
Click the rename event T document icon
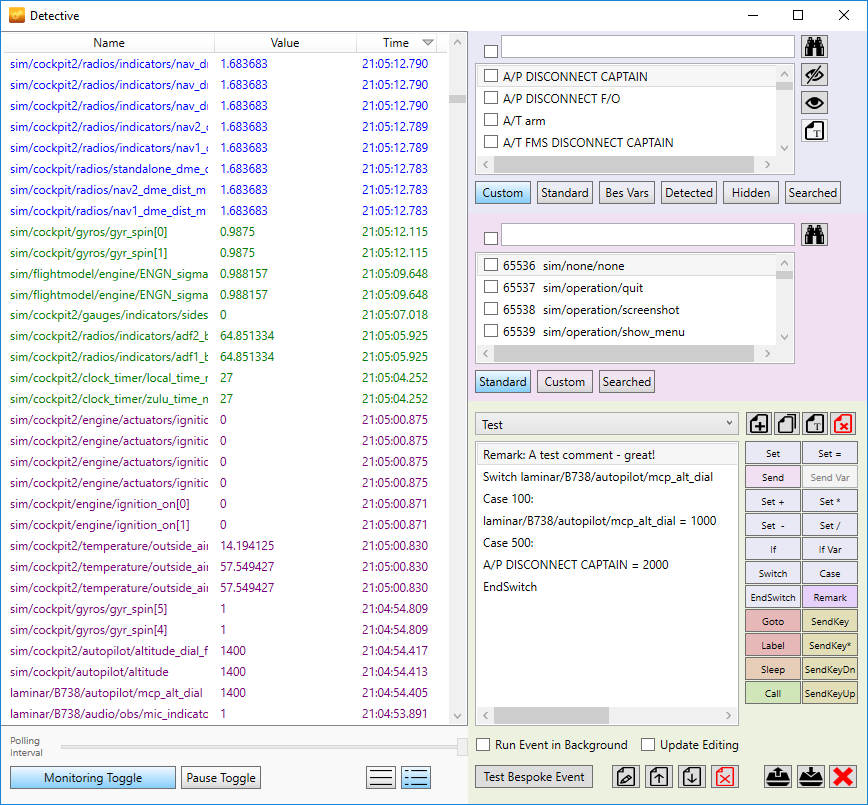pyautogui.click(x=815, y=425)
